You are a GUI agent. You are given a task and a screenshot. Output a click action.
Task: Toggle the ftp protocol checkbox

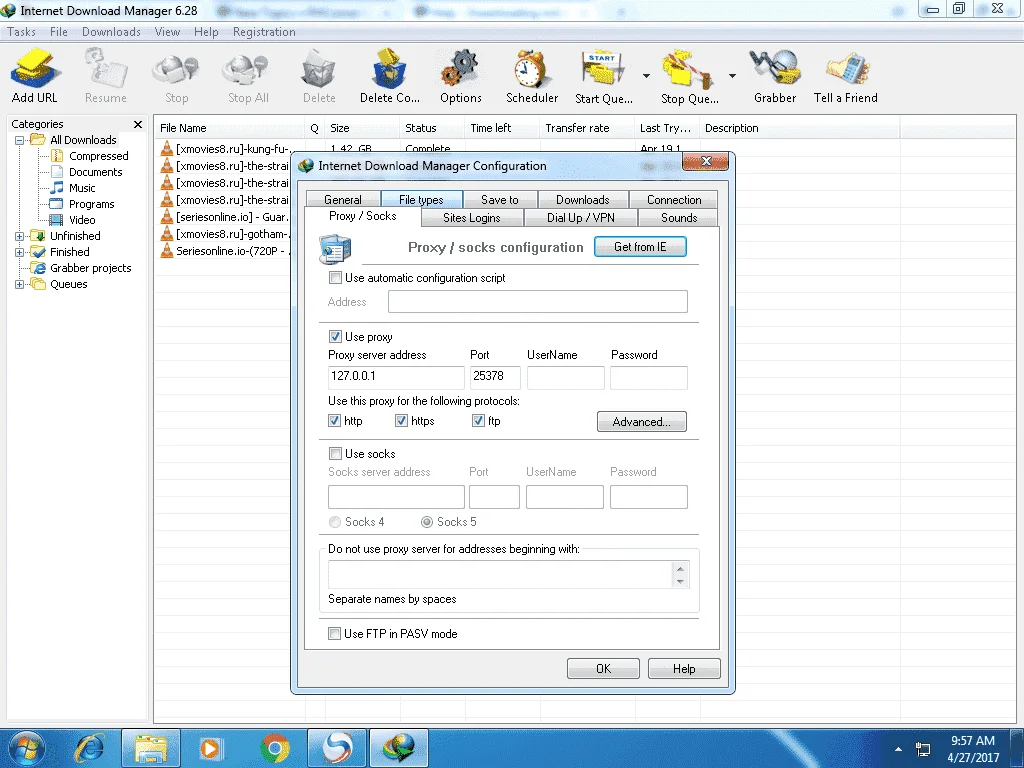(478, 421)
